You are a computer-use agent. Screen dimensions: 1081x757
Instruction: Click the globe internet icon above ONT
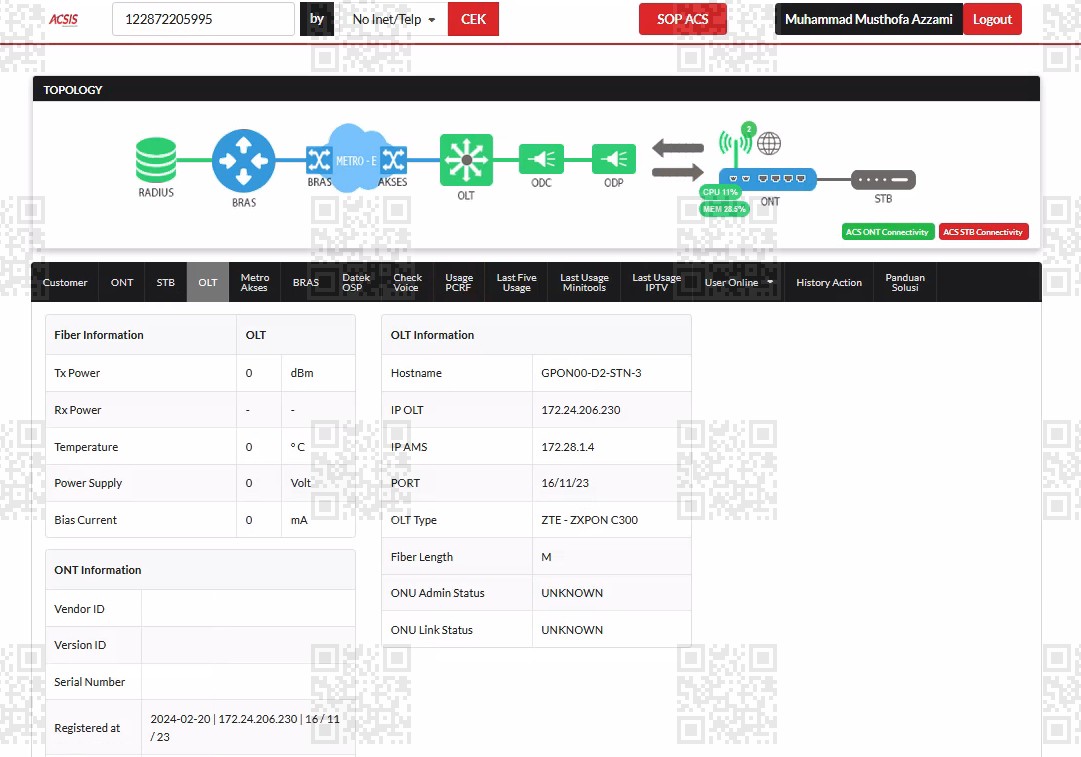click(x=769, y=143)
